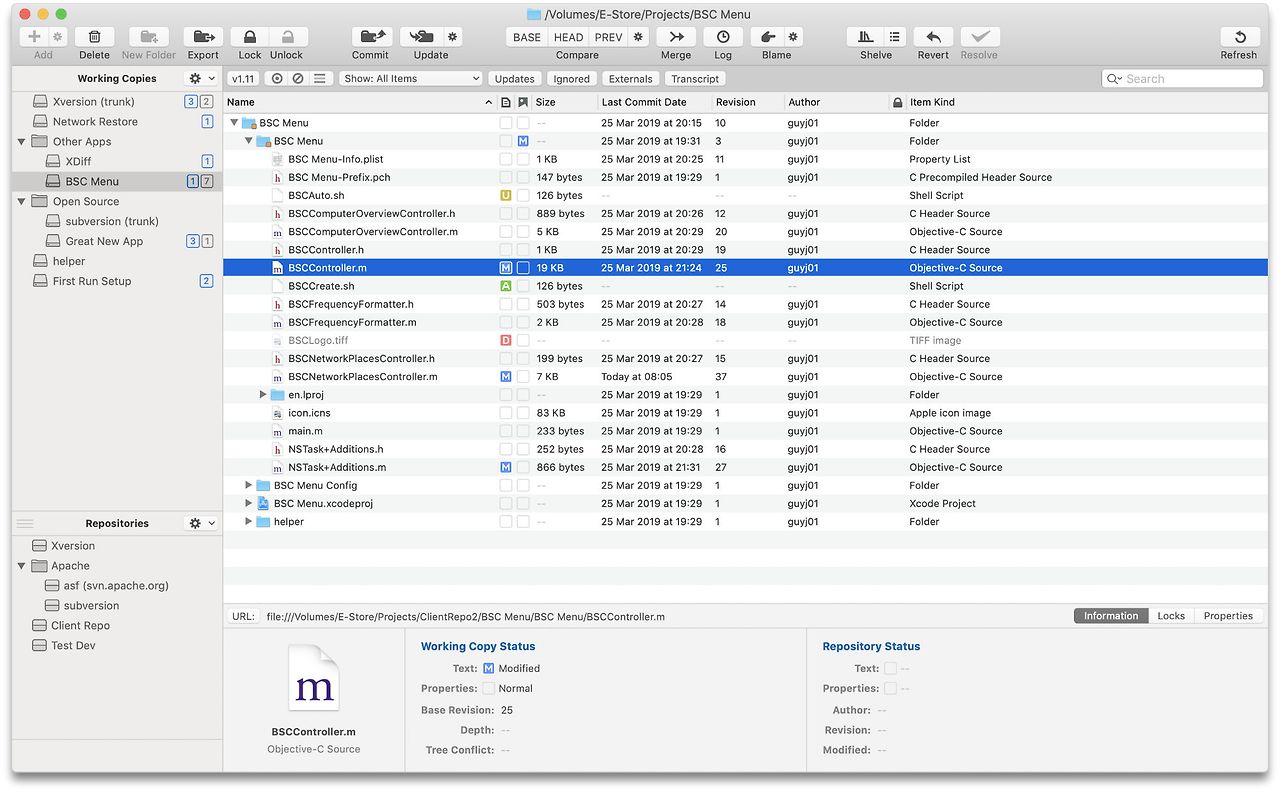Click the Blame hand icon
Viewport: 1280px width, 792px height.
768,37
